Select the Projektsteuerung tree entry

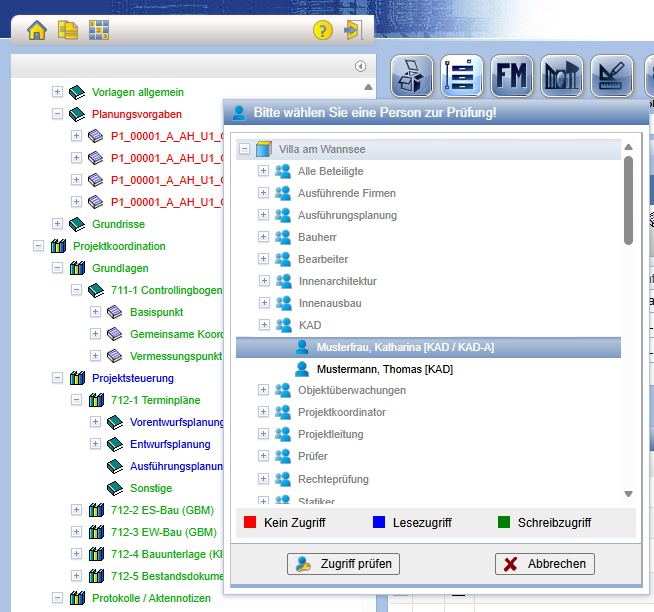[x=133, y=378]
